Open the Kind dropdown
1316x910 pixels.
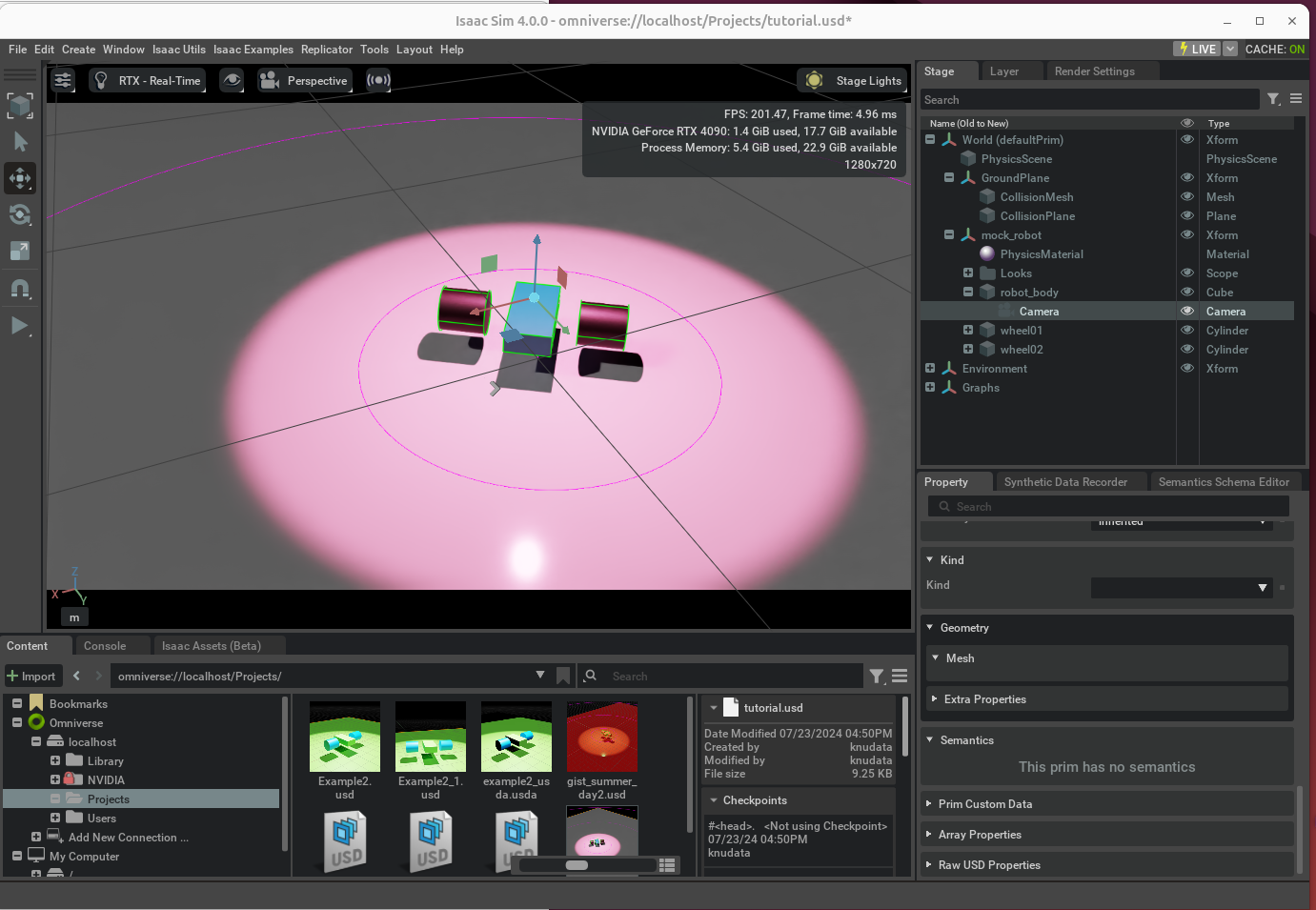(1182, 587)
